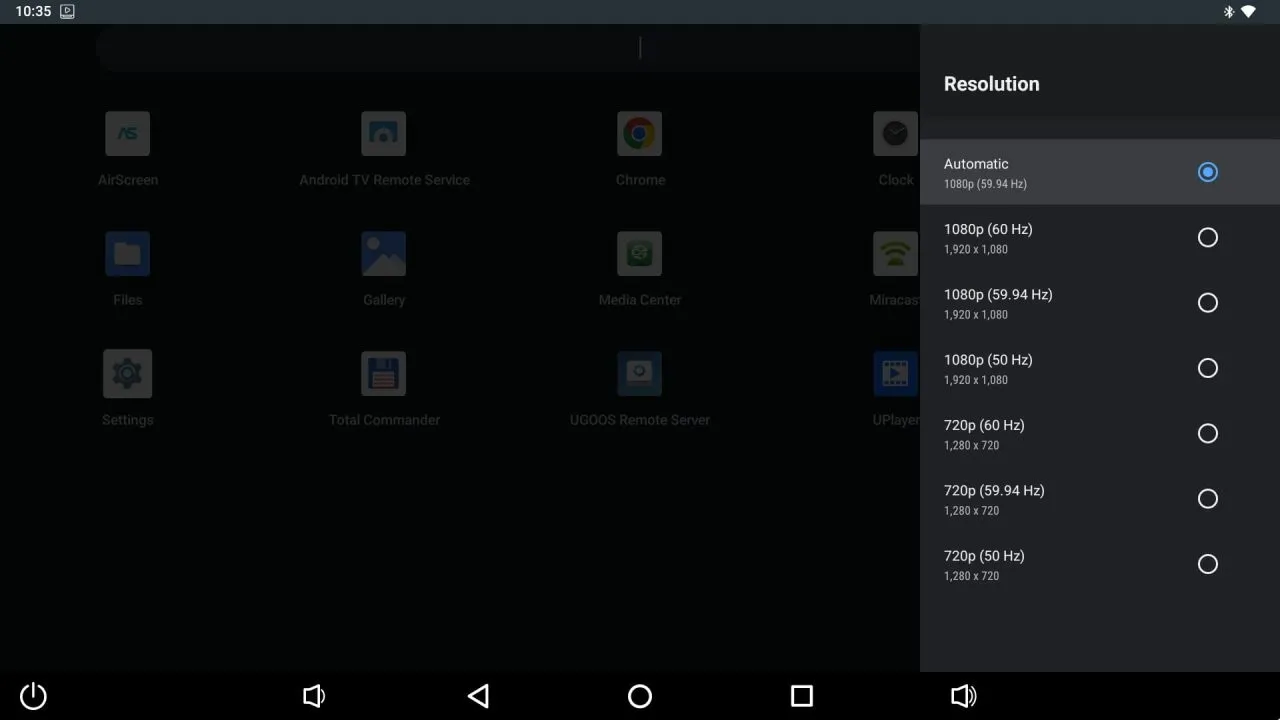1280x720 pixels.
Task: Select 1080p (50 Hz) resolution
Action: (x=1100, y=368)
